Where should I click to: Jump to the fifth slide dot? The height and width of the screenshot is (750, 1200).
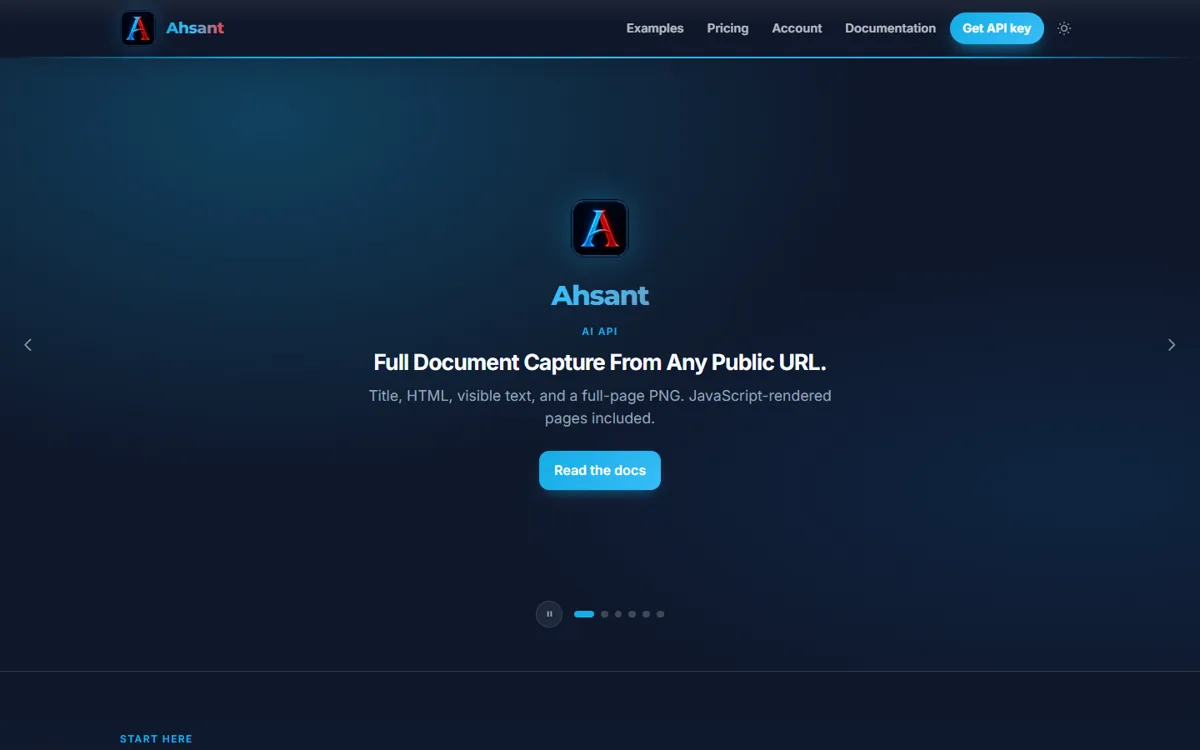pos(646,614)
